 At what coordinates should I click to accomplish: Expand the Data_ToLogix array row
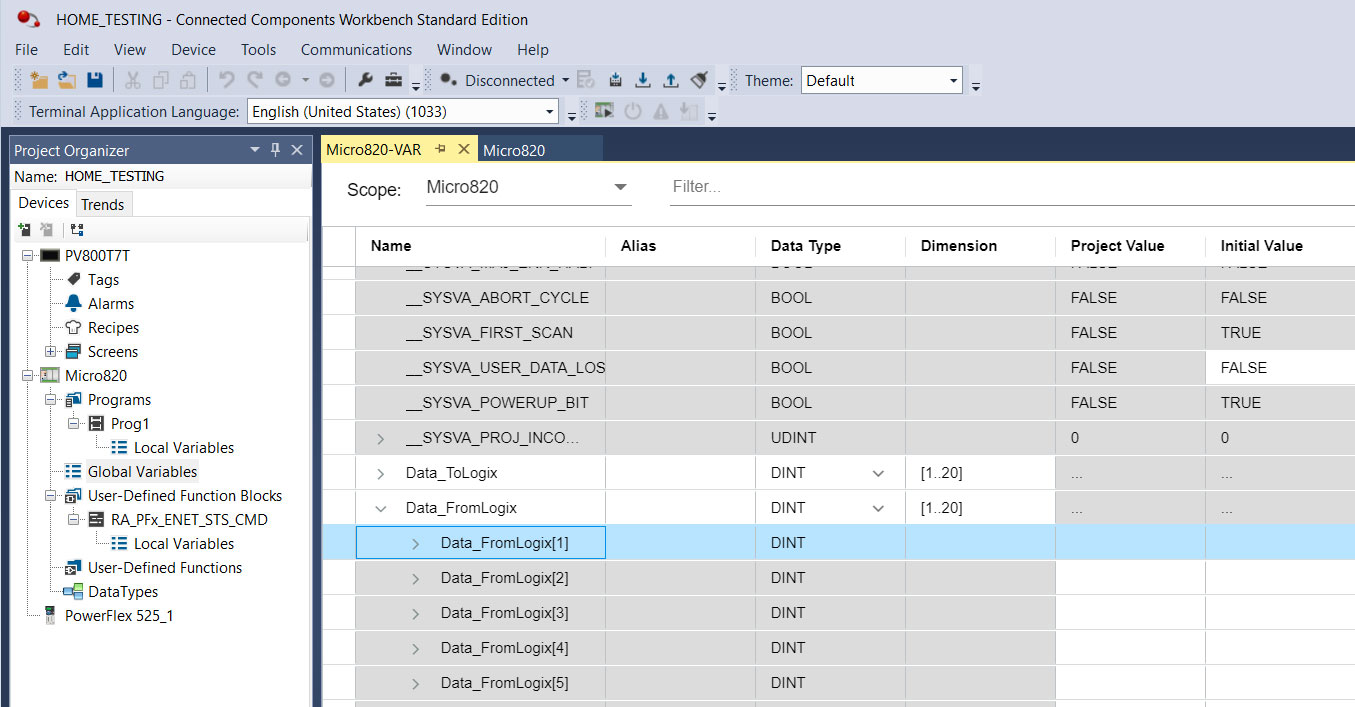click(380, 473)
